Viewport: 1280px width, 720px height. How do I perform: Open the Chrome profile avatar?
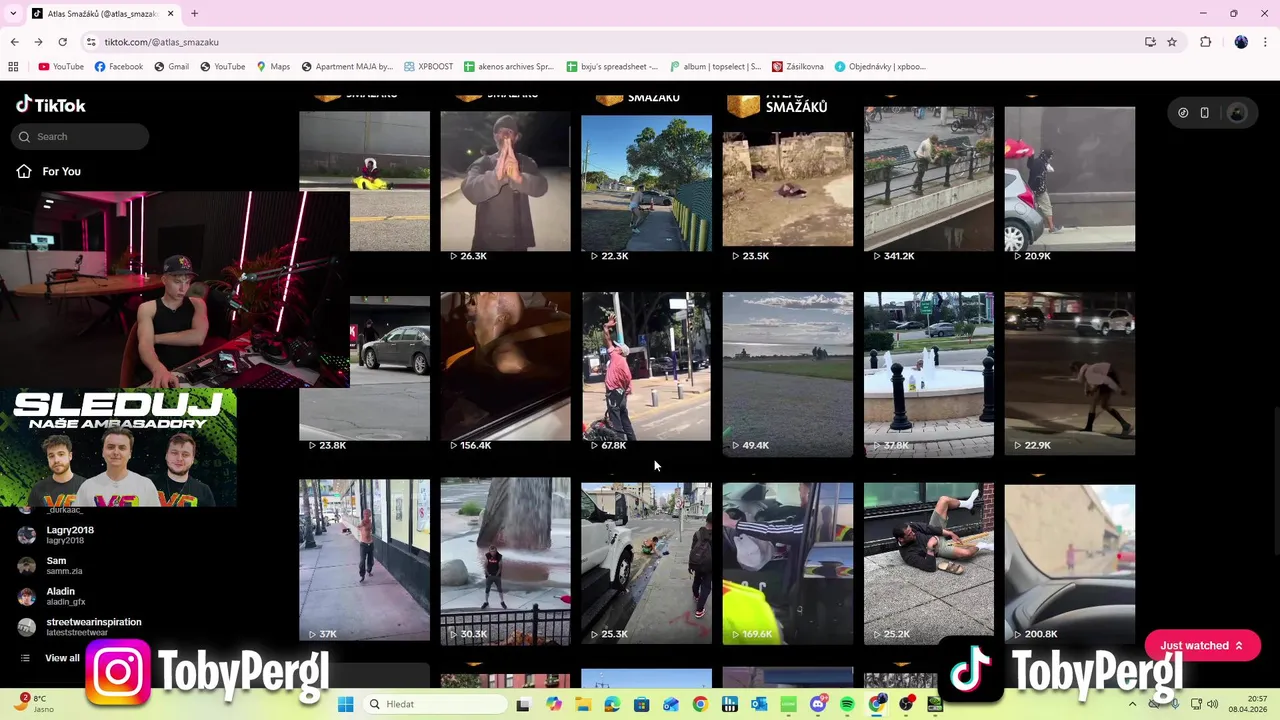[x=1241, y=42]
